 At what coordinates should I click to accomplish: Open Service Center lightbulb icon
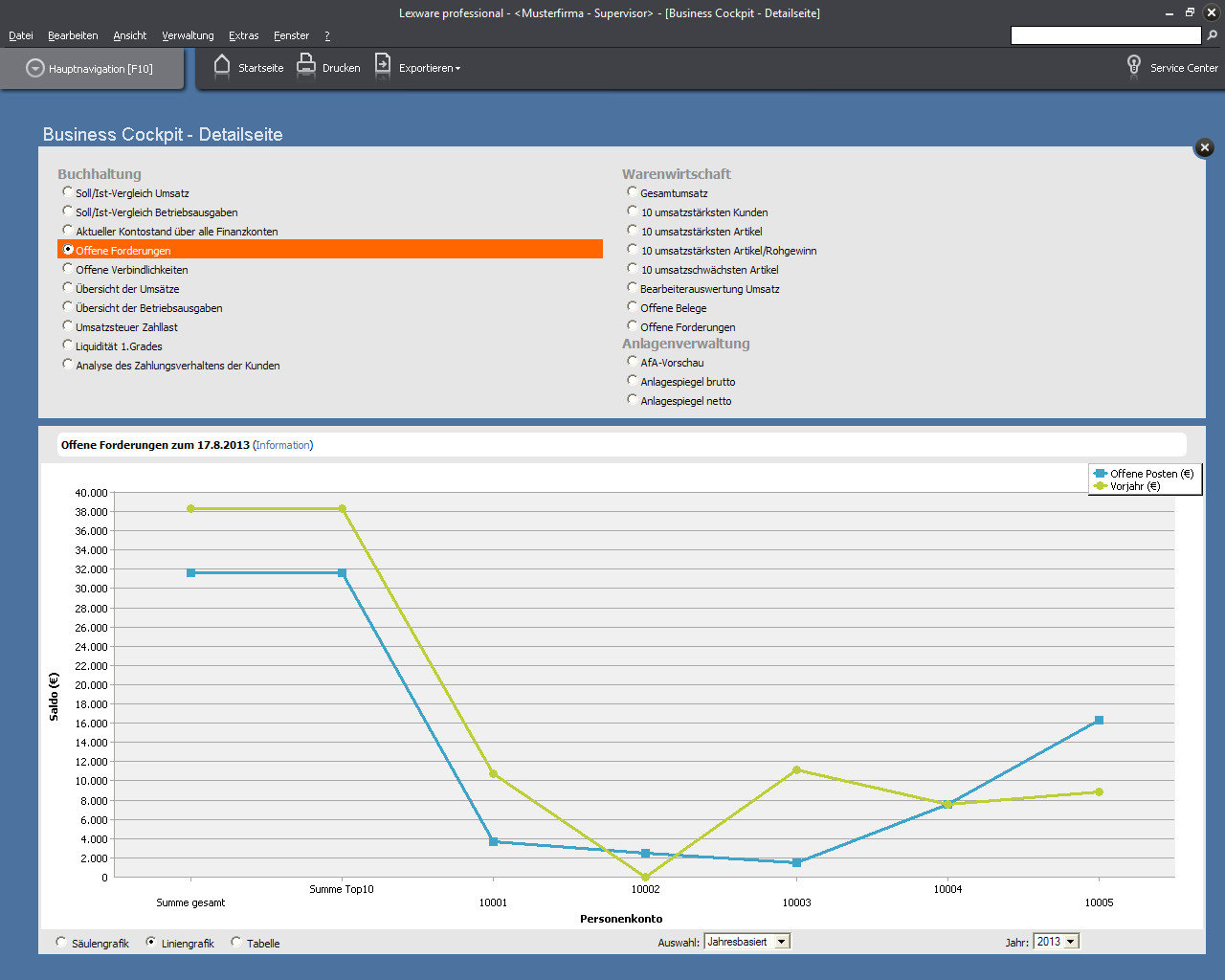coord(1134,66)
